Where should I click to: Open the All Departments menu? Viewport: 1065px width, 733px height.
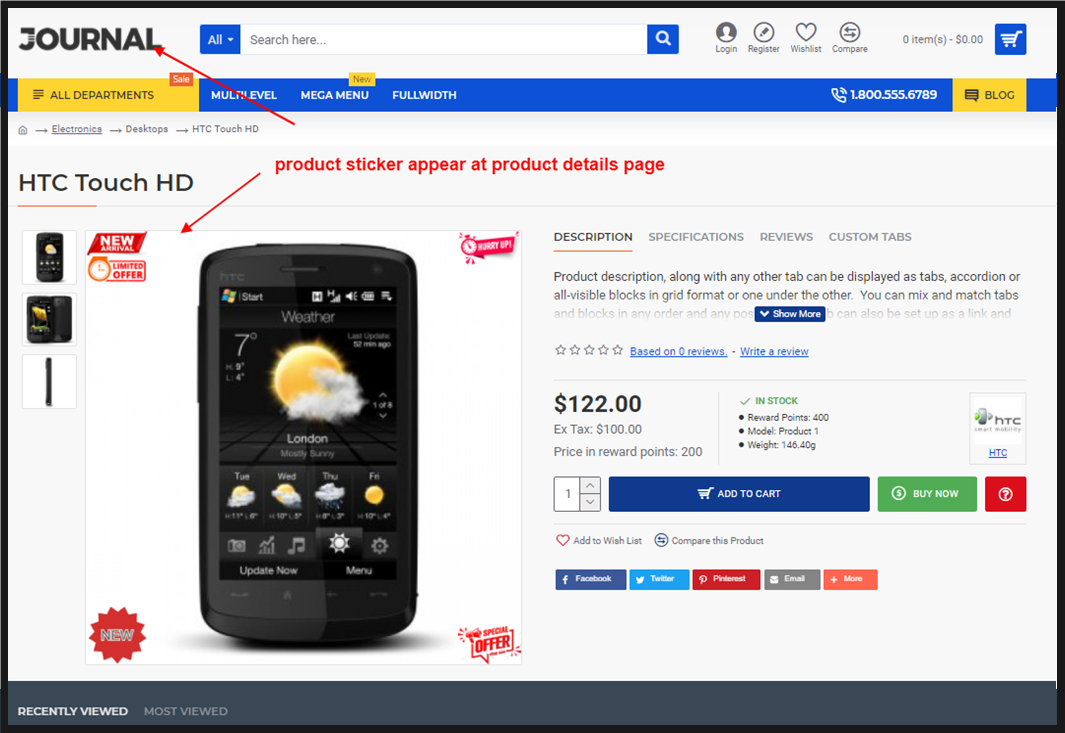(x=94, y=95)
